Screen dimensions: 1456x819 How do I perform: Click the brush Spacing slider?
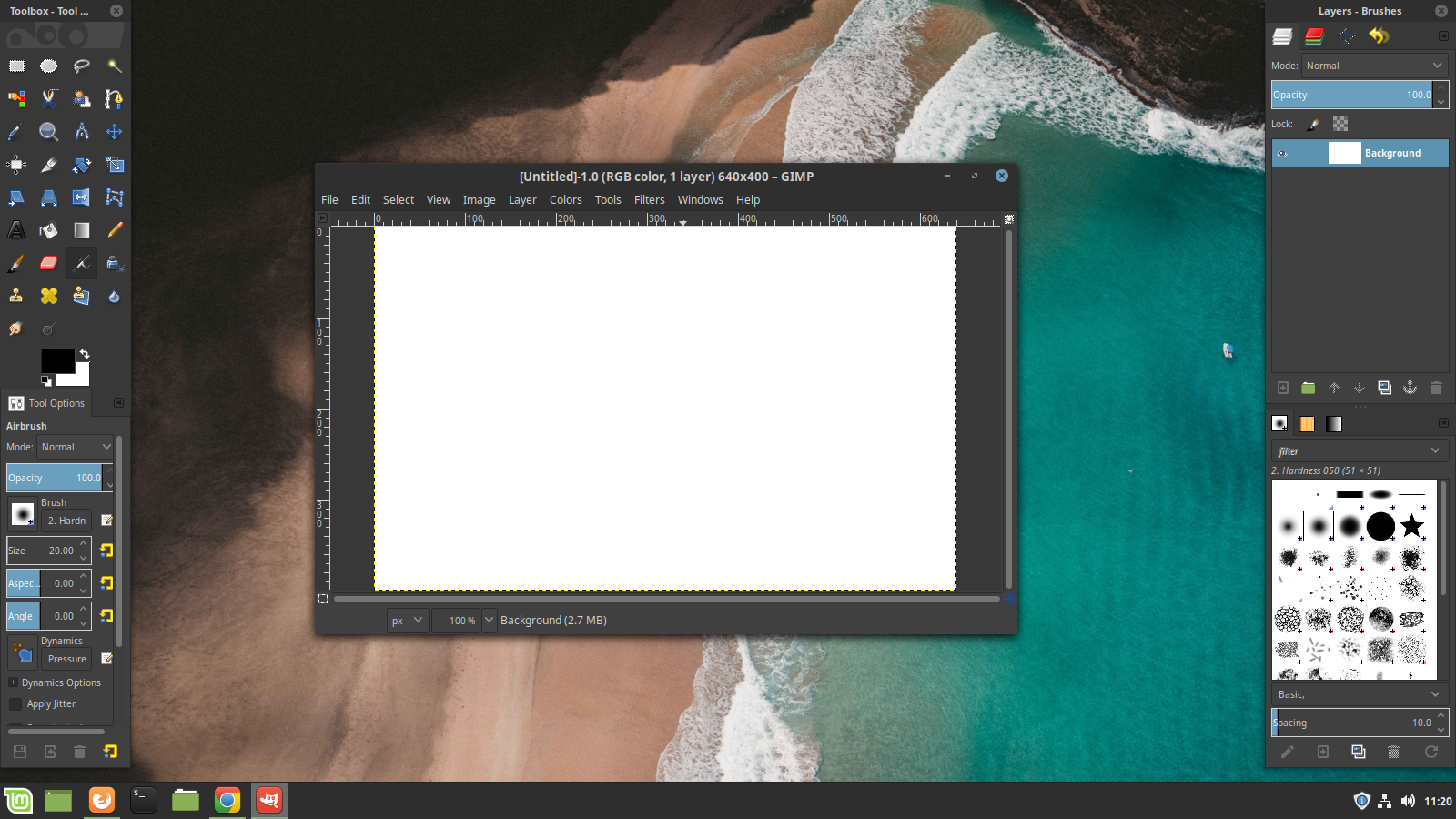click(1352, 723)
